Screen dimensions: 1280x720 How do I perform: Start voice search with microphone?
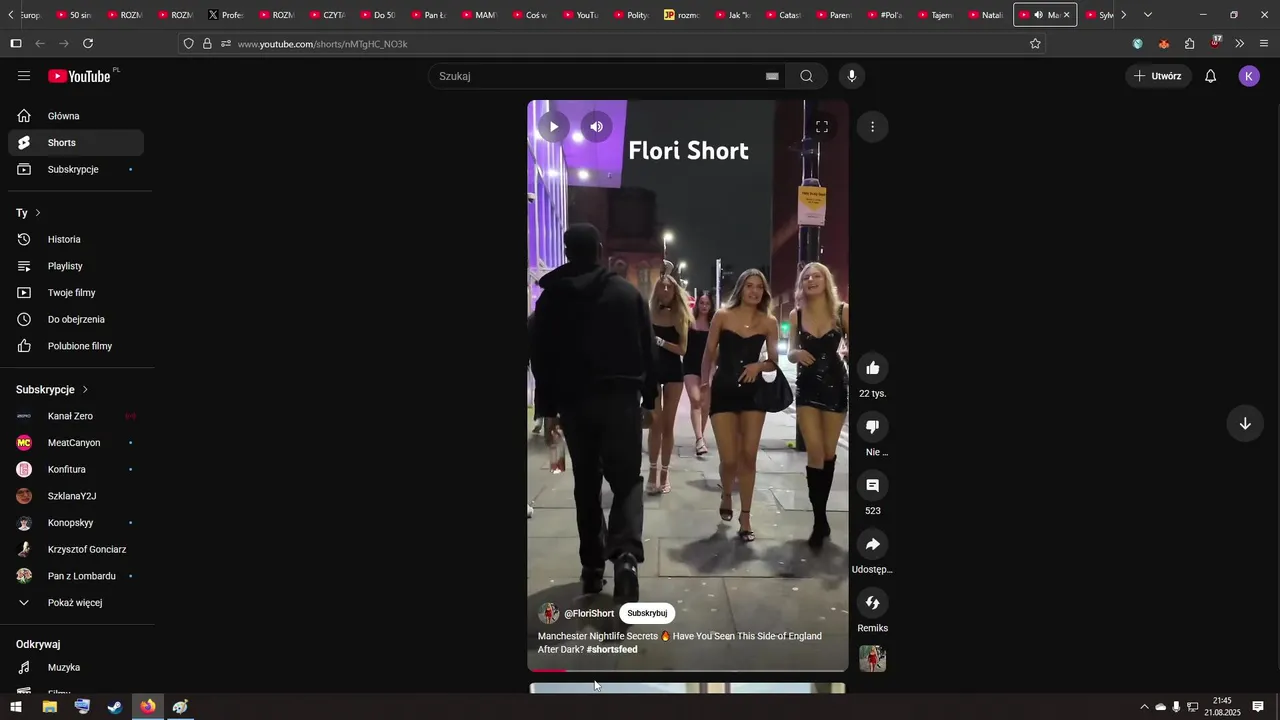click(852, 76)
